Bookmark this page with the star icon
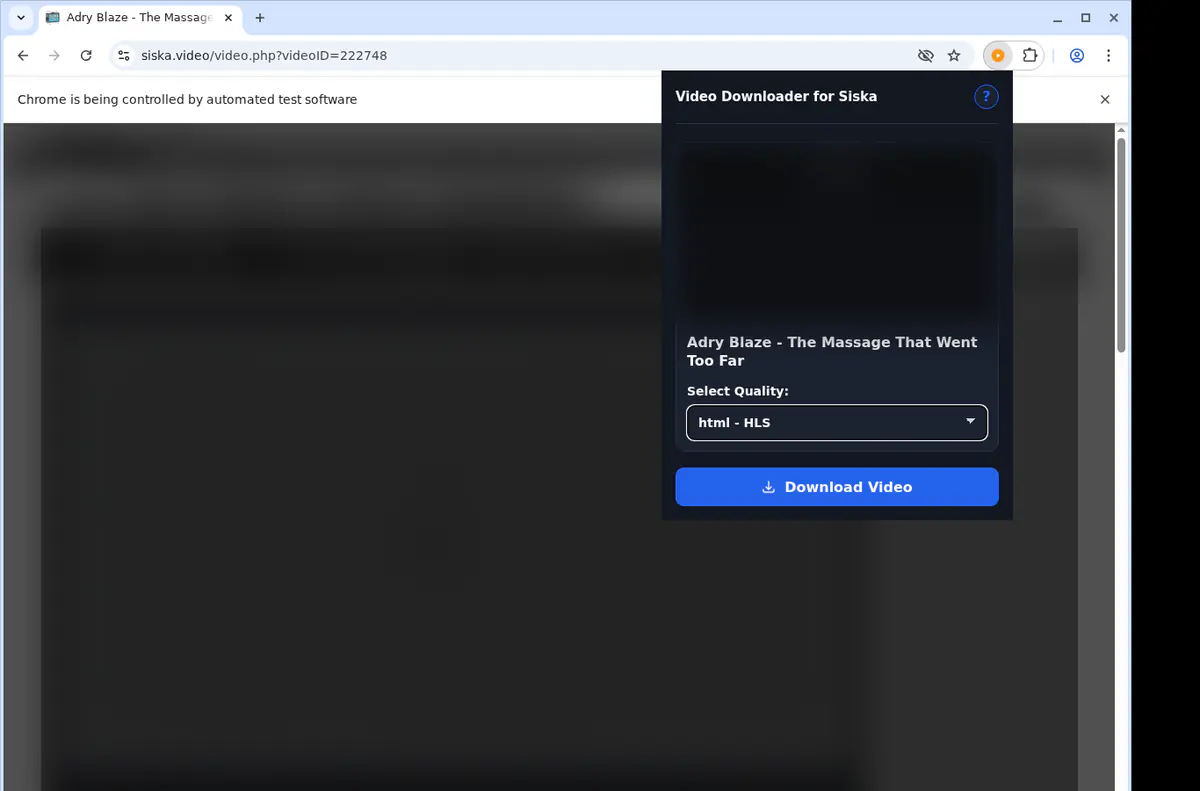This screenshot has height=791, width=1200. 954,56
